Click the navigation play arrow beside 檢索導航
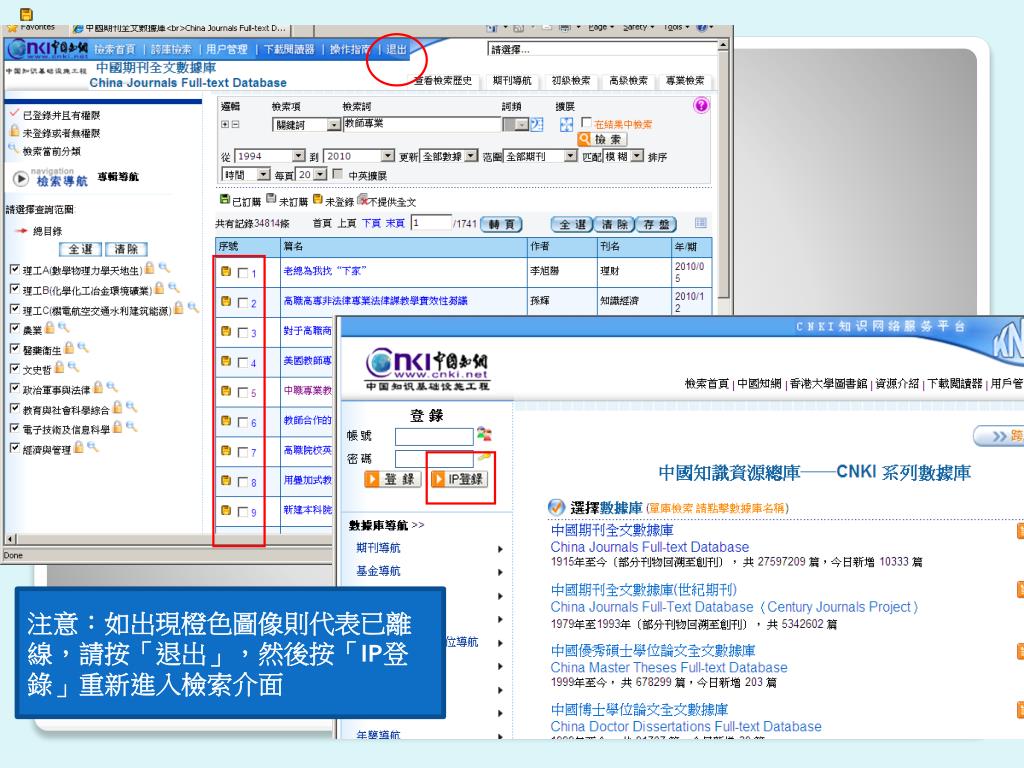The height and width of the screenshot is (768, 1024). 21,178
